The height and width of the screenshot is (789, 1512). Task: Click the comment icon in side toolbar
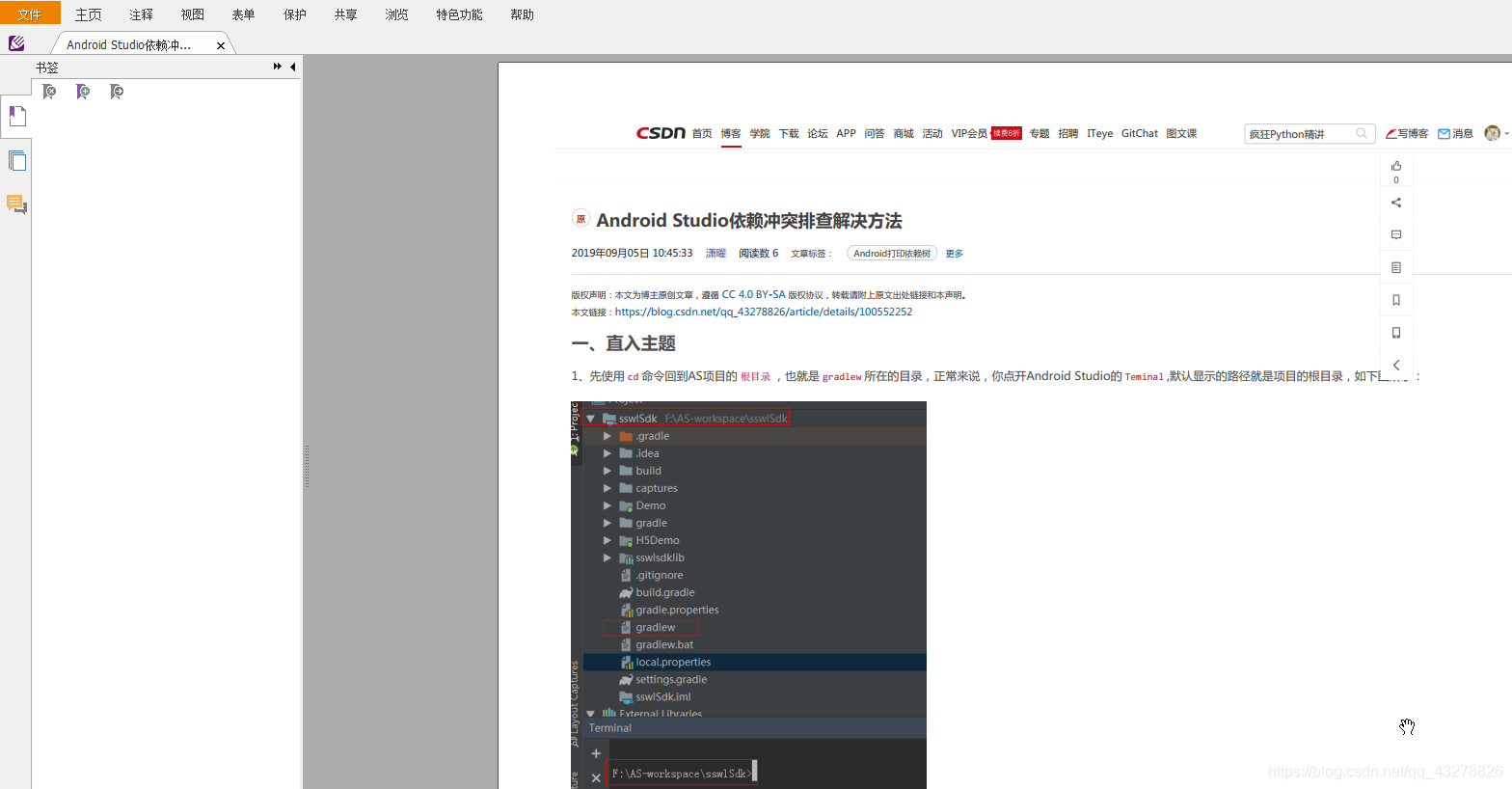click(x=1396, y=234)
